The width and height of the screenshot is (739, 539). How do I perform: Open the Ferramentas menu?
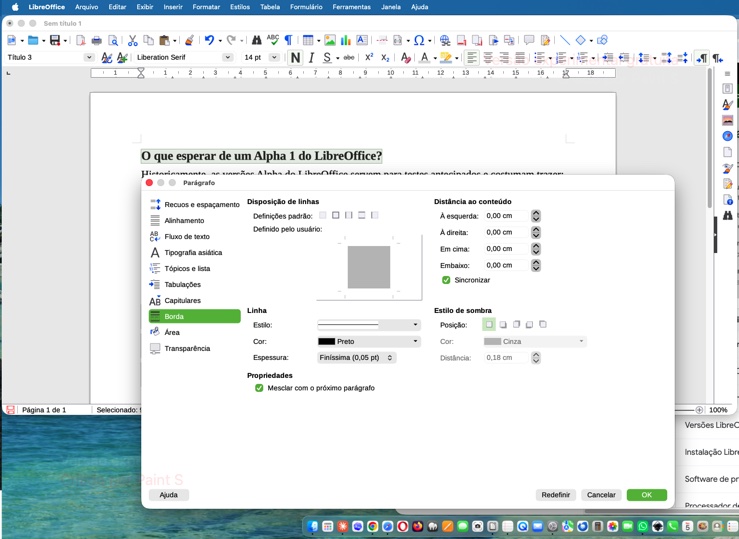tap(352, 7)
